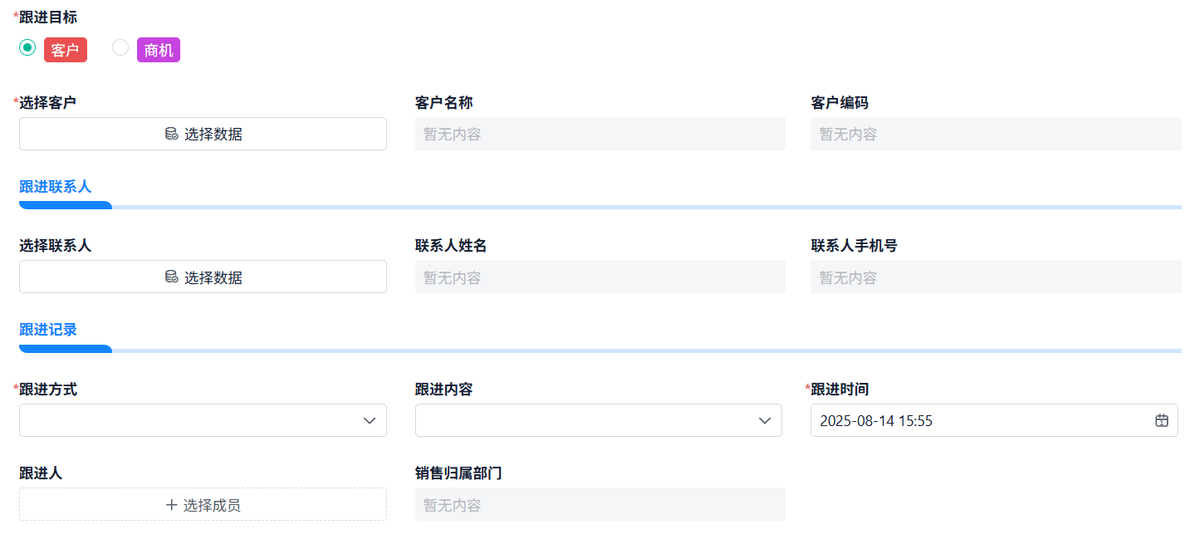Expand the 跟进内容 dropdown
Image resolution: width=1200 pixels, height=549 pixels.
585,421
